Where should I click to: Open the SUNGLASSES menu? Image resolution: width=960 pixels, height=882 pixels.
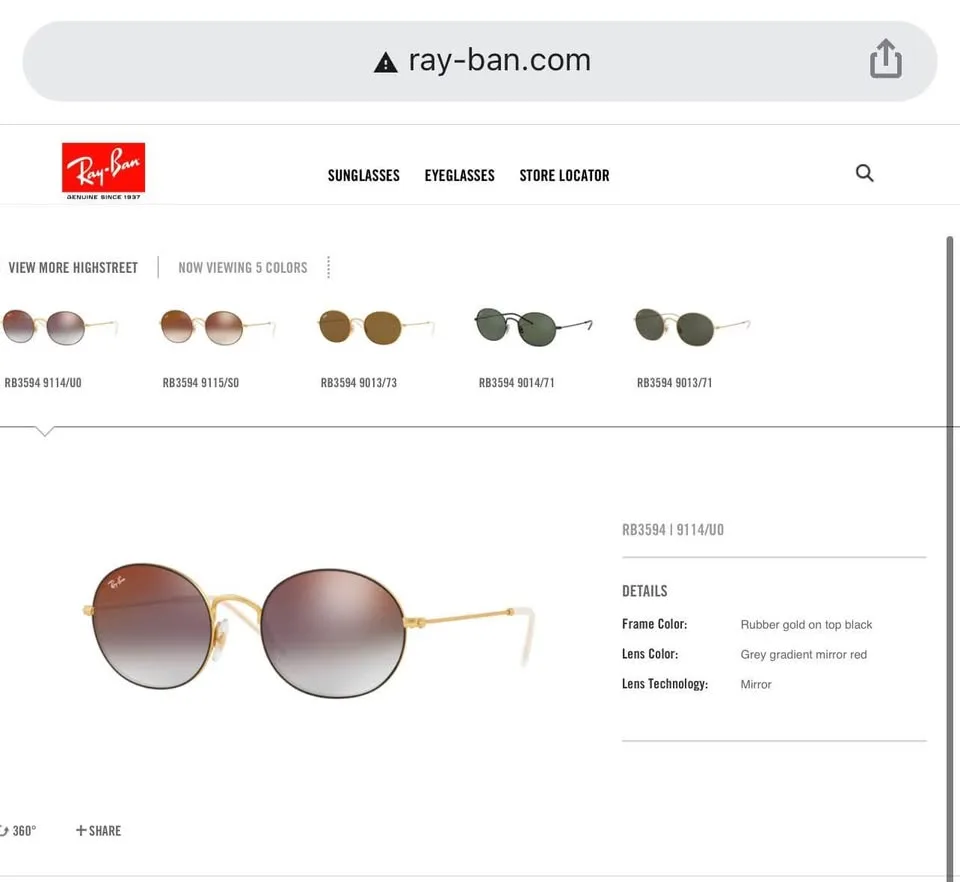(x=363, y=175)
